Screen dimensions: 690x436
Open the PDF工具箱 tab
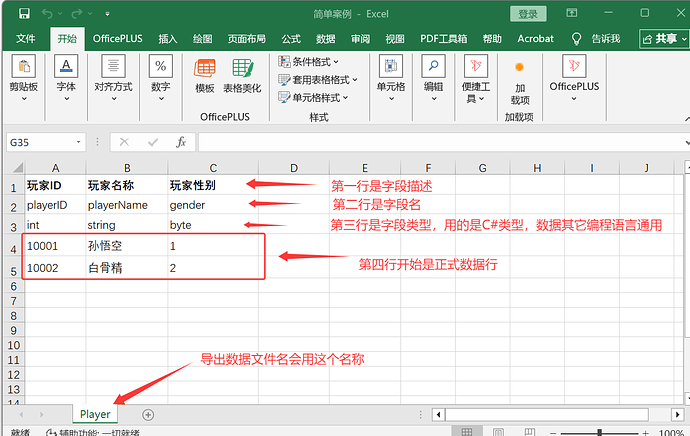pos(444,39)
